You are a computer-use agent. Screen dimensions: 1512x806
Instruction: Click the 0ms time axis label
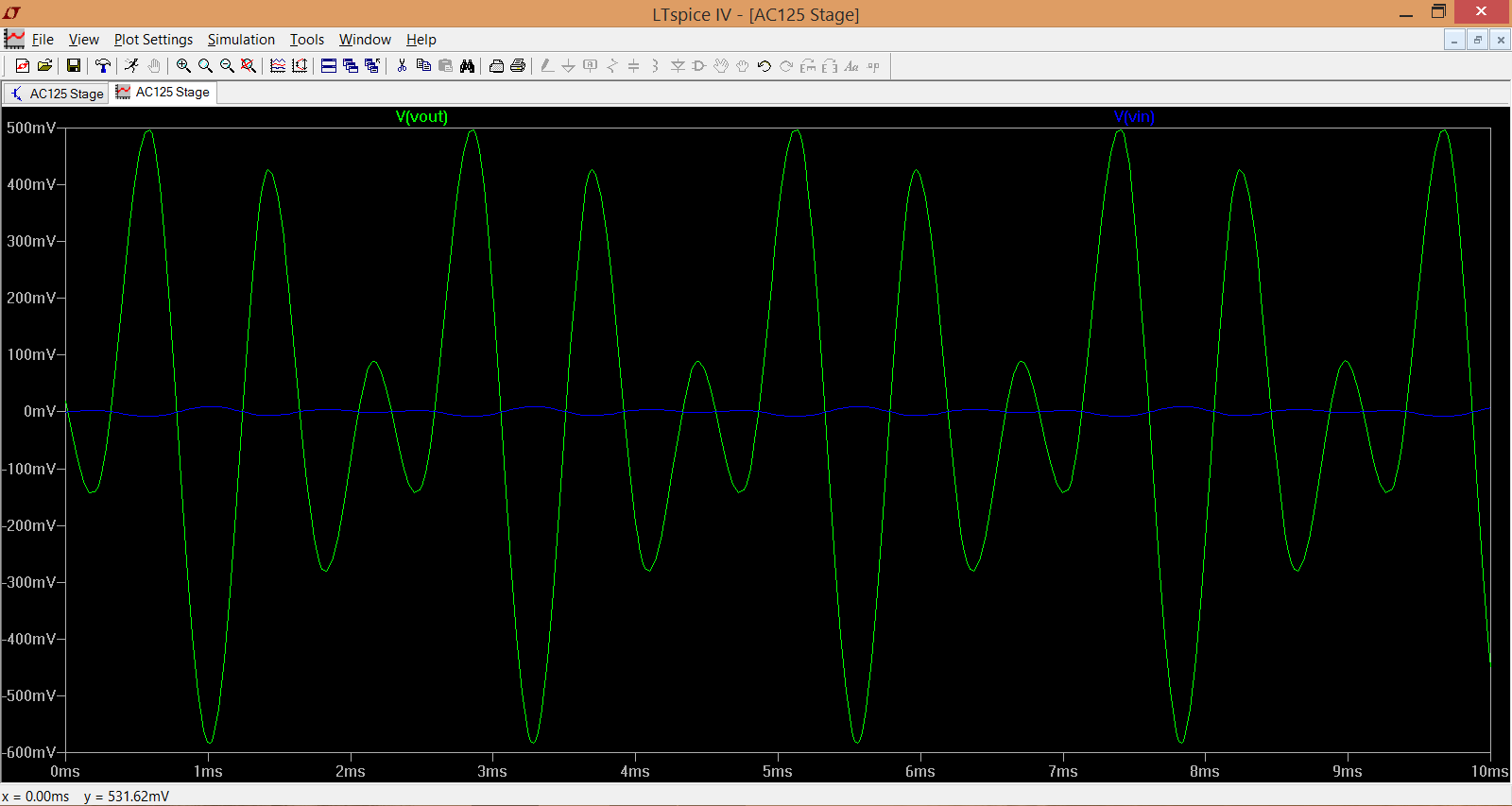(65, 771)
